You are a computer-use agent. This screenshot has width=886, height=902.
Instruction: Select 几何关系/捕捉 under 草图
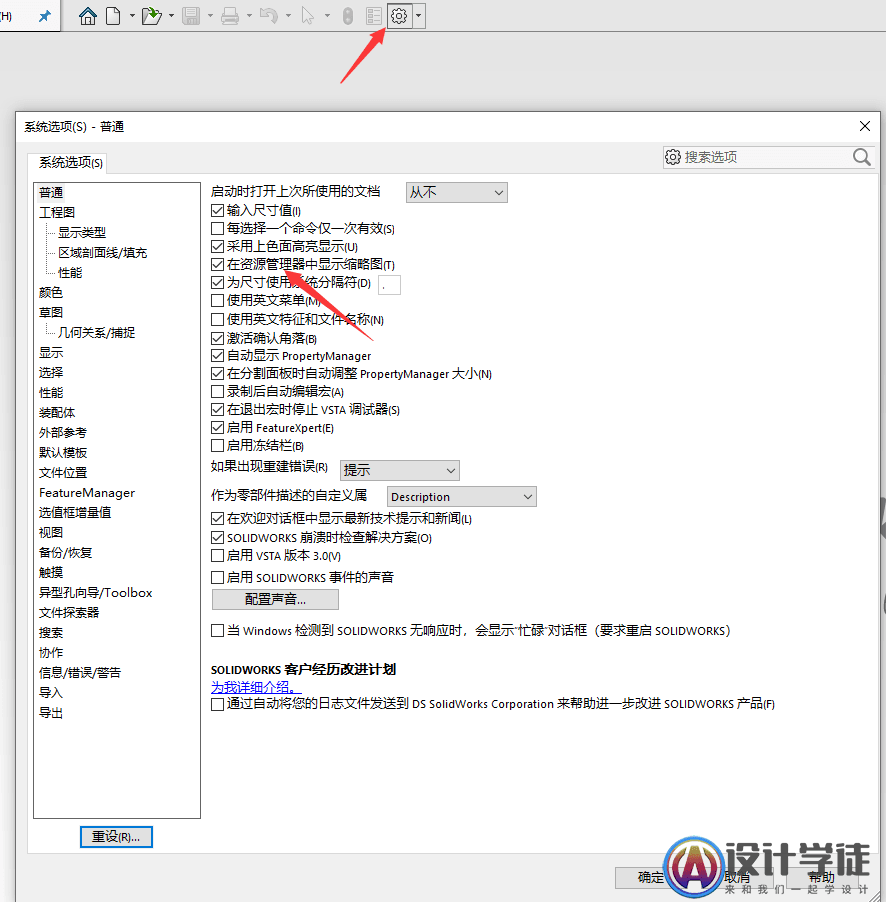[x=96, y=332]
